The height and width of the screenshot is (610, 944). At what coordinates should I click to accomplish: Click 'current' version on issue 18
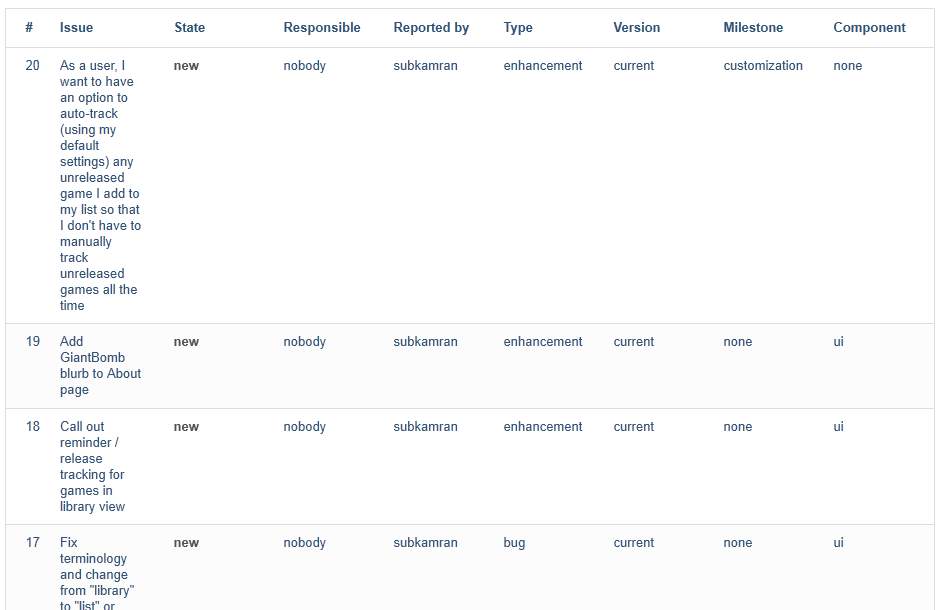click(x=633, y=426)
